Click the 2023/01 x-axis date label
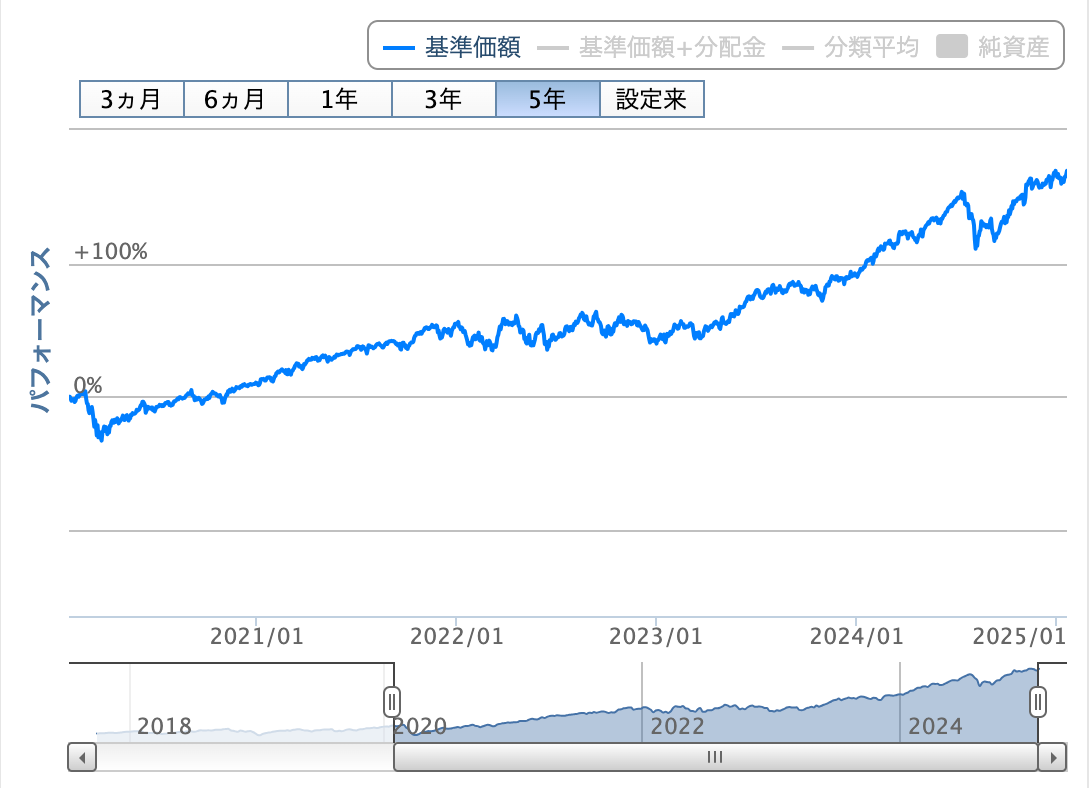Image resolution: width=1092 pixels, height=788 pixels. point(656,637)
